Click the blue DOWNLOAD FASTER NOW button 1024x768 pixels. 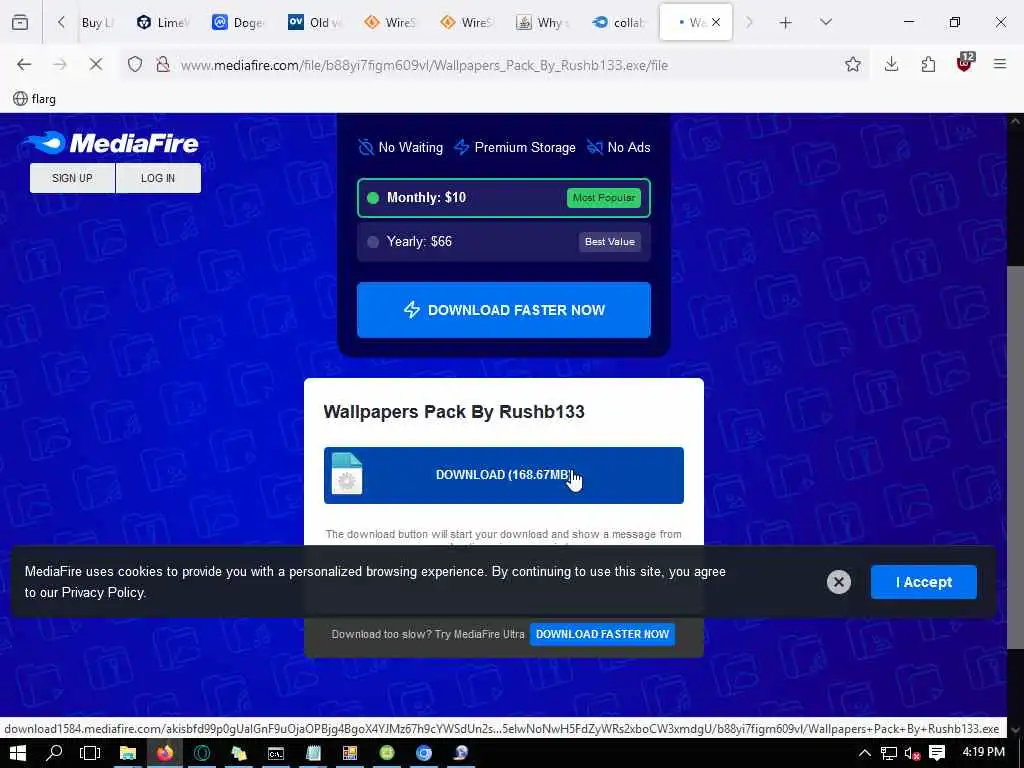pos(504,310)
